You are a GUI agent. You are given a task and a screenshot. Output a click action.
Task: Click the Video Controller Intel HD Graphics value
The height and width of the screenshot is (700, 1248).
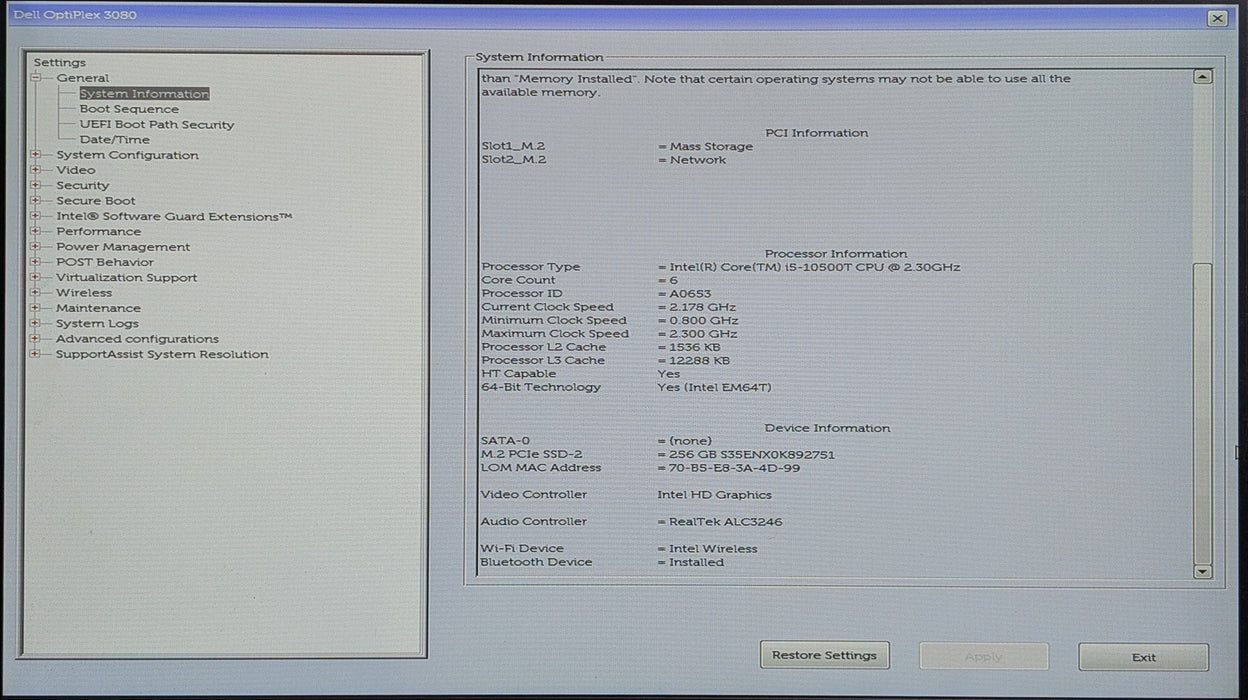714,495
